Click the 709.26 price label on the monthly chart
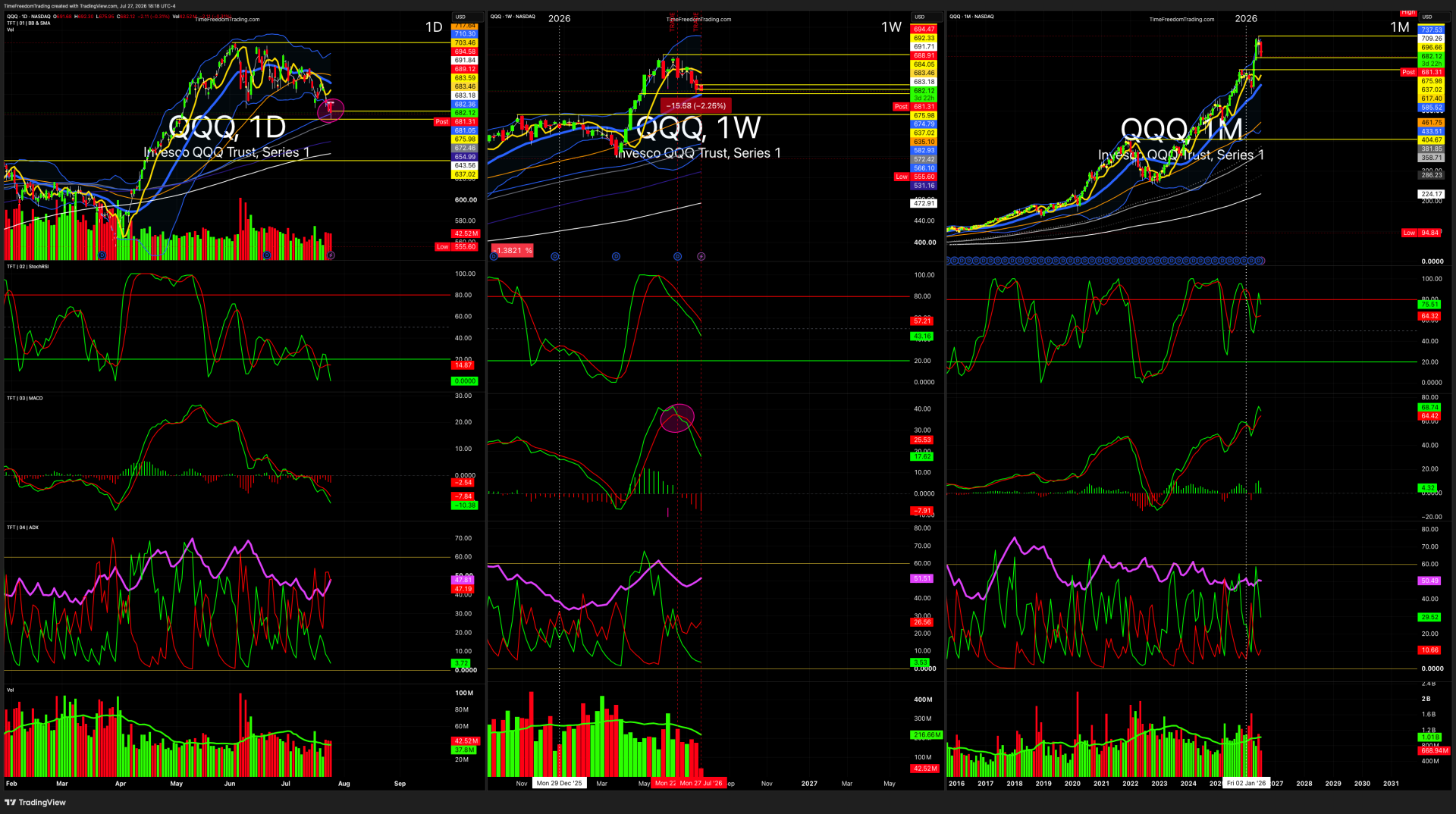The width and height of the screenshot is (1456, 814). tap(1432, 39)
